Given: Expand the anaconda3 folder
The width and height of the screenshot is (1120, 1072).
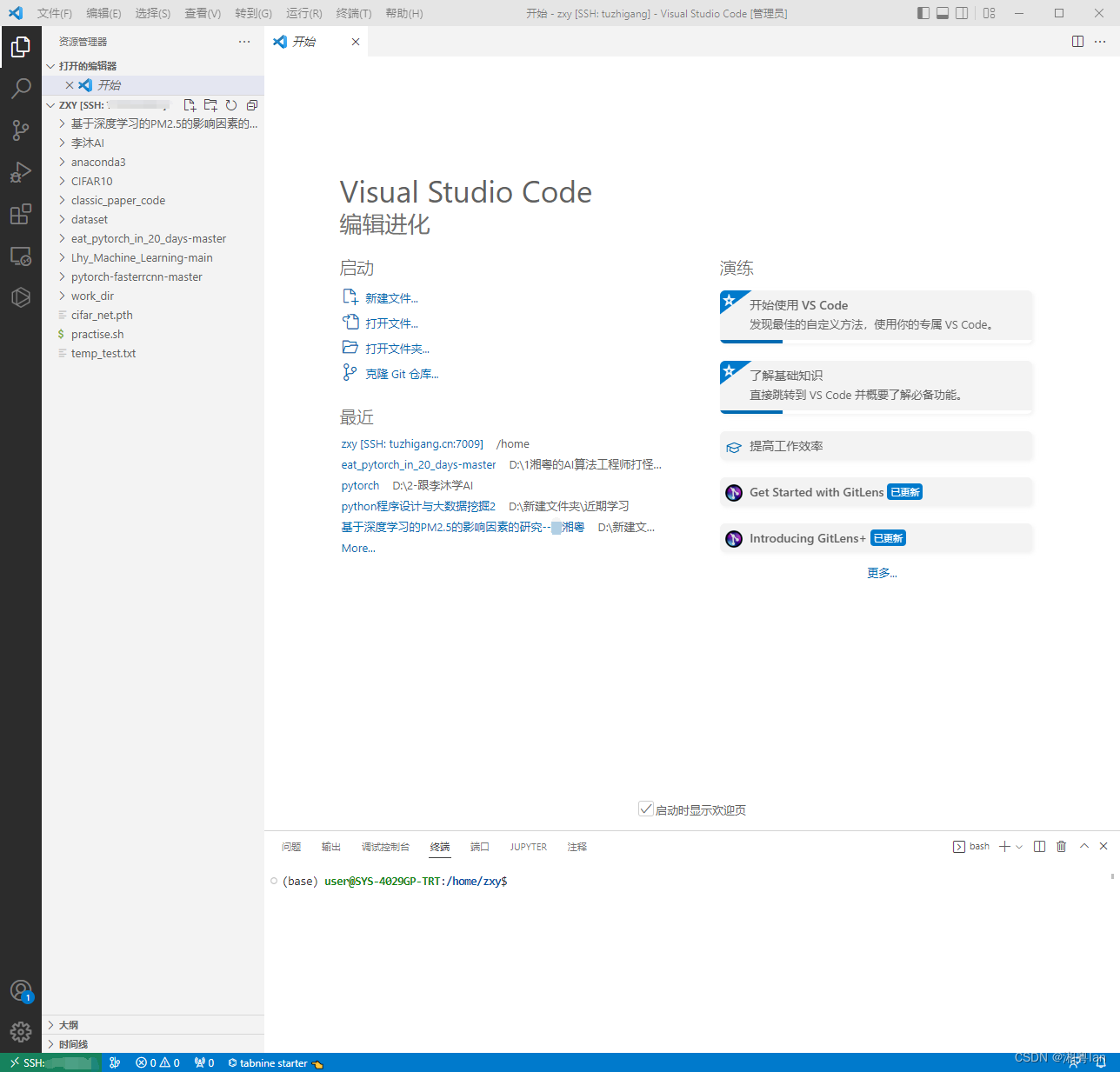Looking at the screenshot, I should coord(153,162).
